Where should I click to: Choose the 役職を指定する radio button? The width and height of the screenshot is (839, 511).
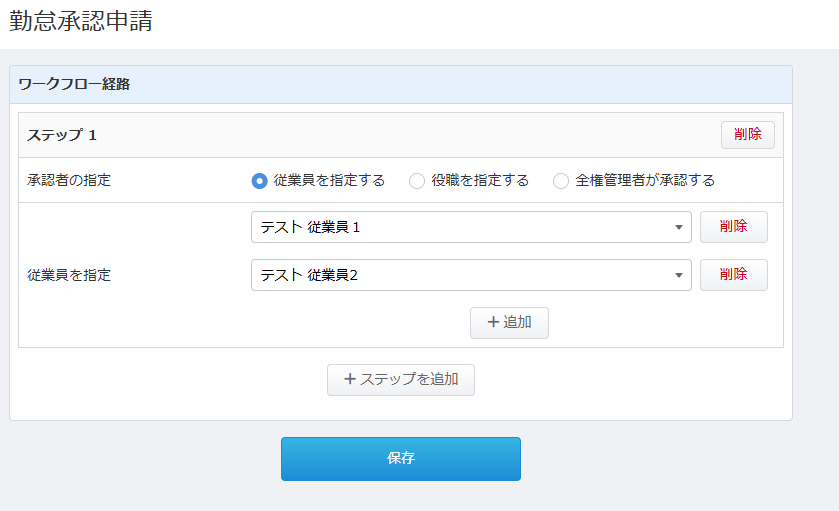417,181
